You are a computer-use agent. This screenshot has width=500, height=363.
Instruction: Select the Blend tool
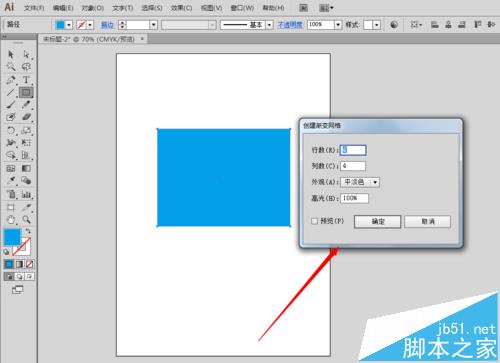click(26, 181)
